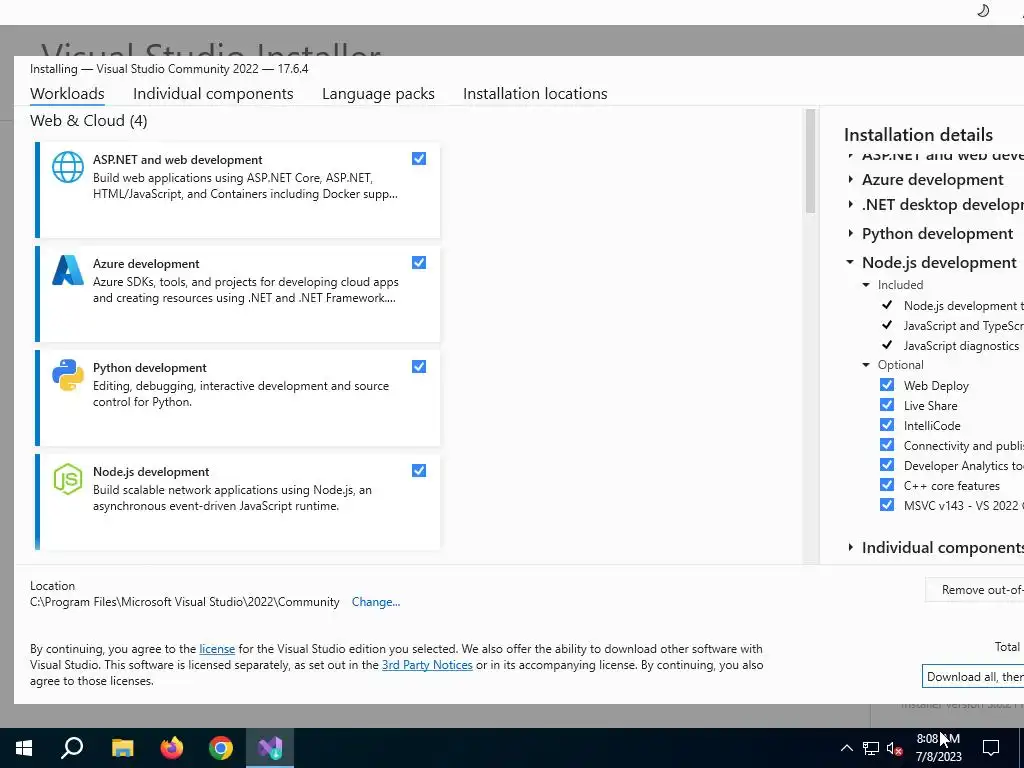Image resolution: width=1024 pixels, height=768 pixels.
Task: Open the license link
Action: [217, 649]
